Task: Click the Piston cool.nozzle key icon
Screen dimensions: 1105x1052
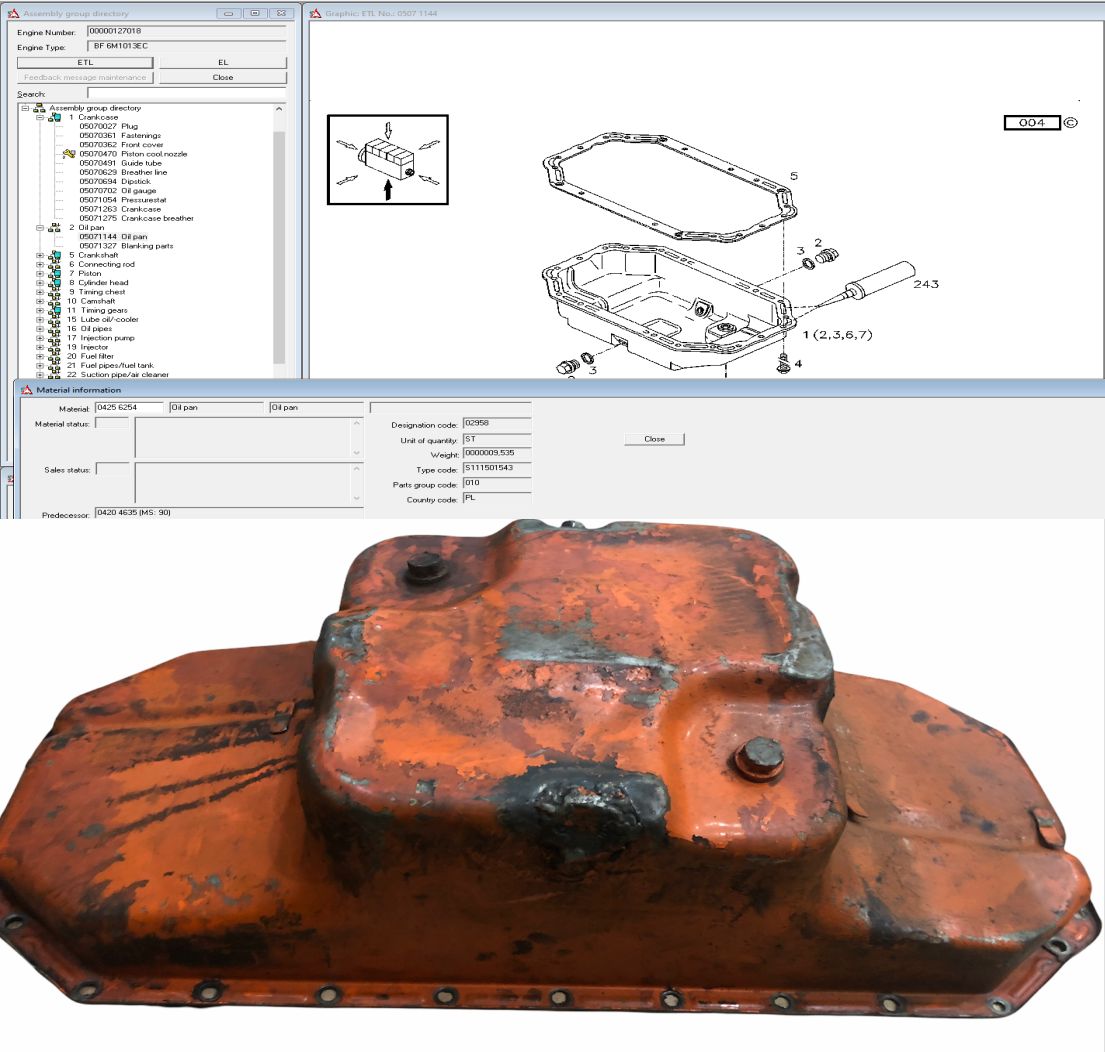Action: tap(68, 154)
